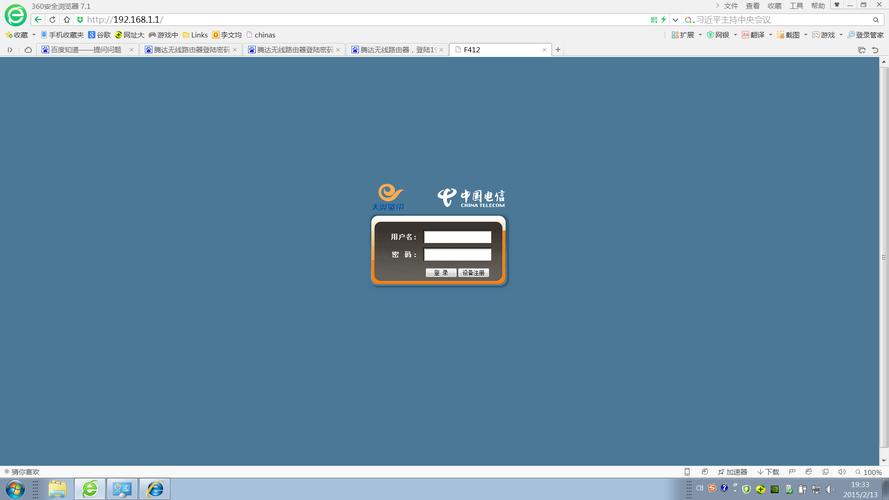Click the 360 browser logo icon
The image size is (889, 500).
(x=15, y=14)
